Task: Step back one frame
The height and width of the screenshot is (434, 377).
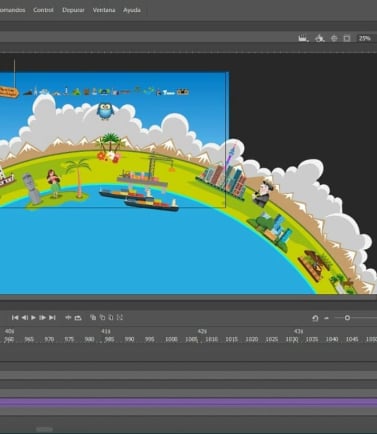Action: pyautogui.click(x=24, y=318)
